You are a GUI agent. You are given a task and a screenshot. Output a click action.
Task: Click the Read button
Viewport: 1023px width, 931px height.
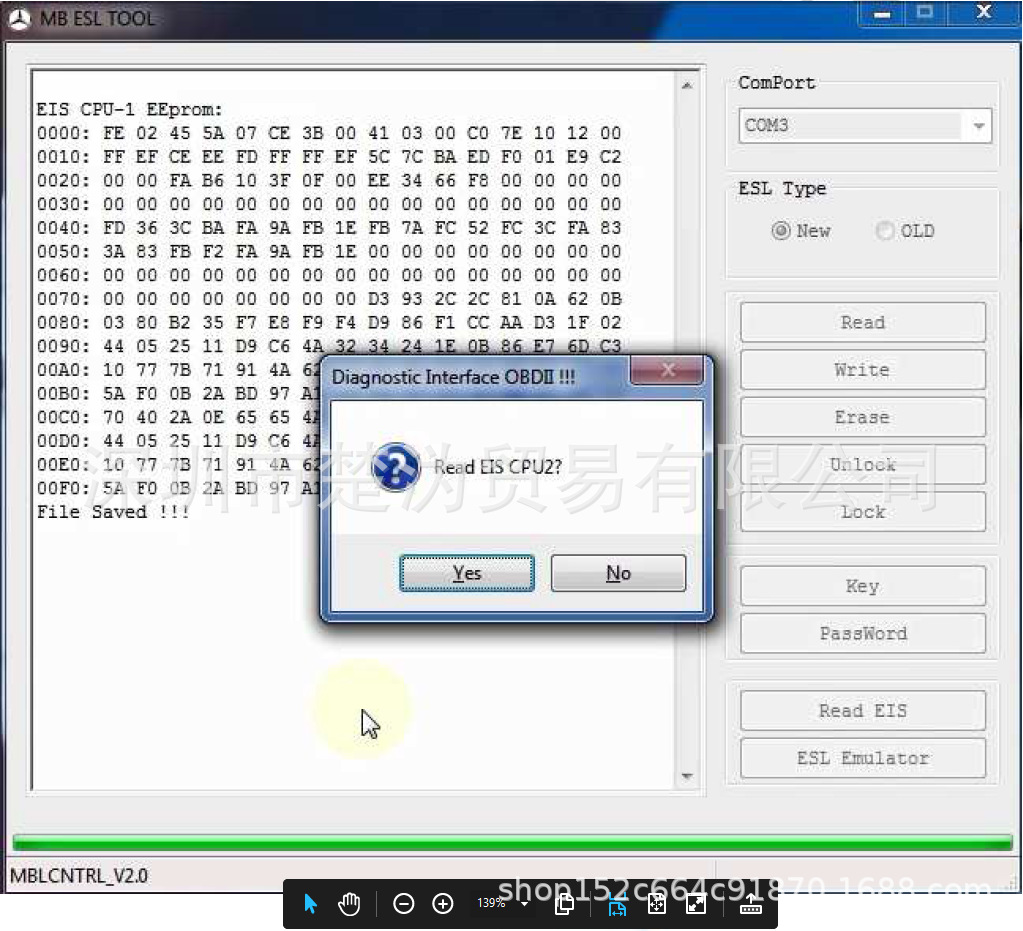tap(863, 322)
